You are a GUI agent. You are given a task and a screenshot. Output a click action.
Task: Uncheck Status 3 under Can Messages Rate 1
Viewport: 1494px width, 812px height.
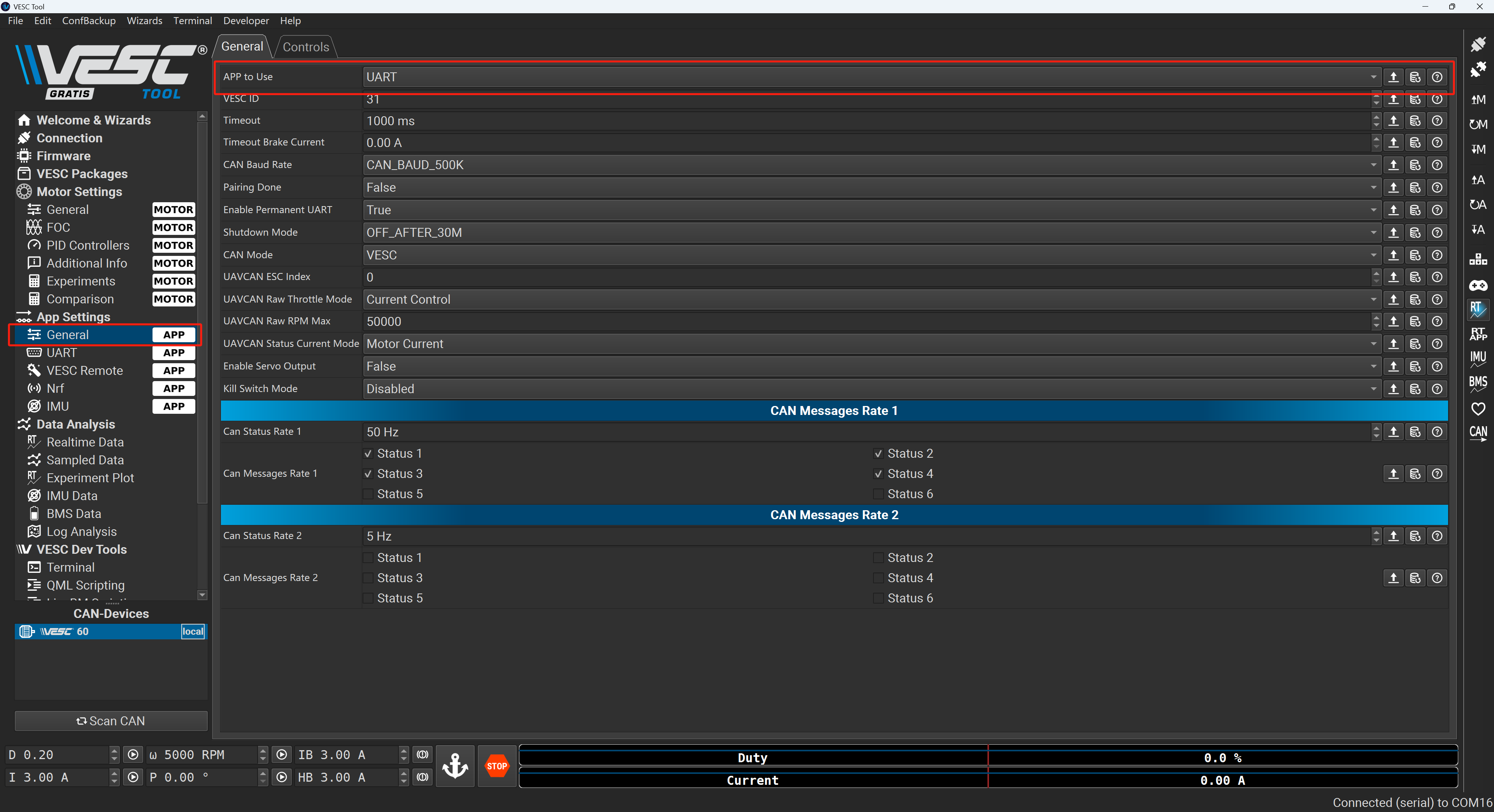(x=368, y=474)
